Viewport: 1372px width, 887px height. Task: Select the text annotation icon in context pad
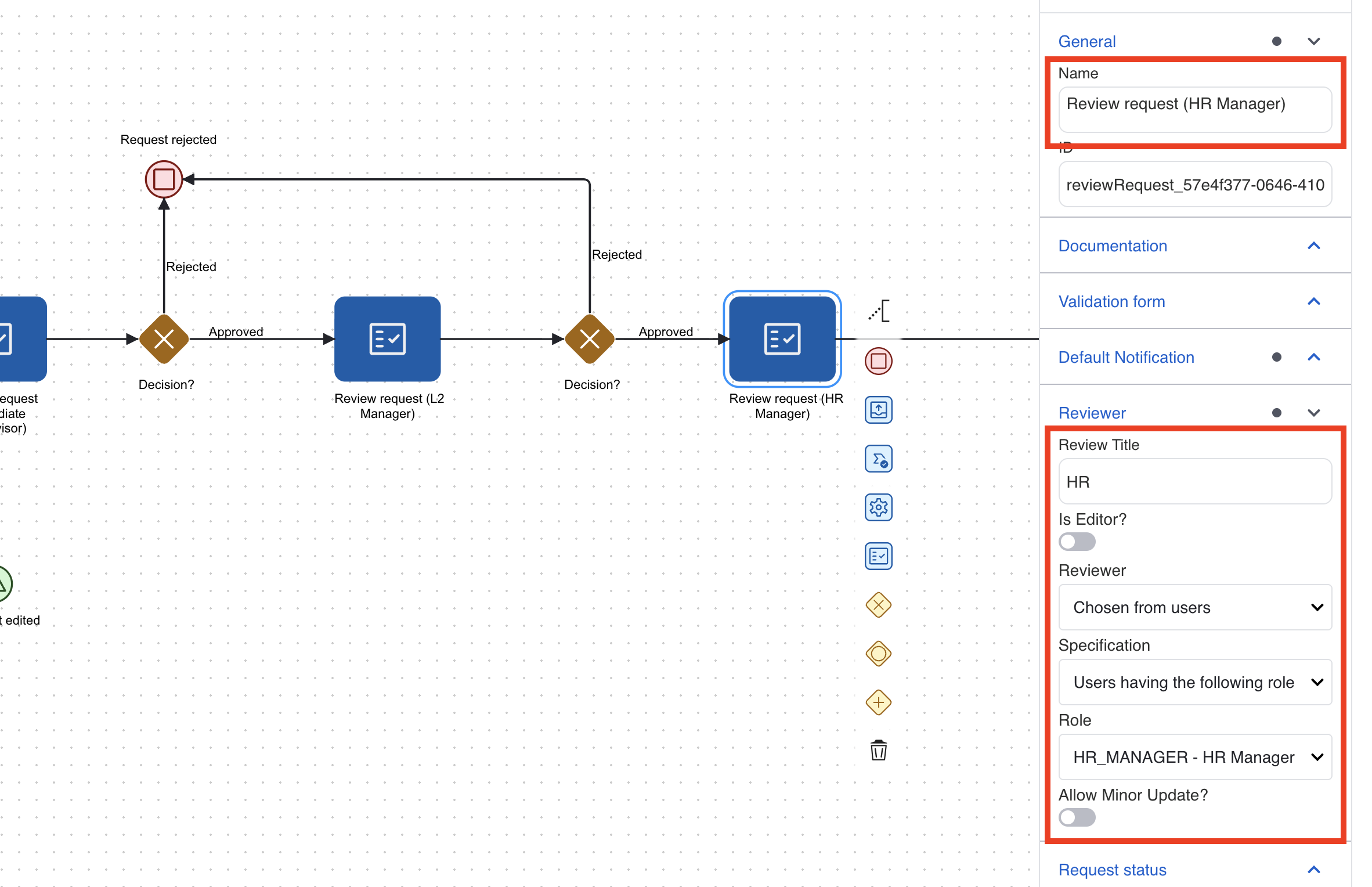[x=879, y=311]
